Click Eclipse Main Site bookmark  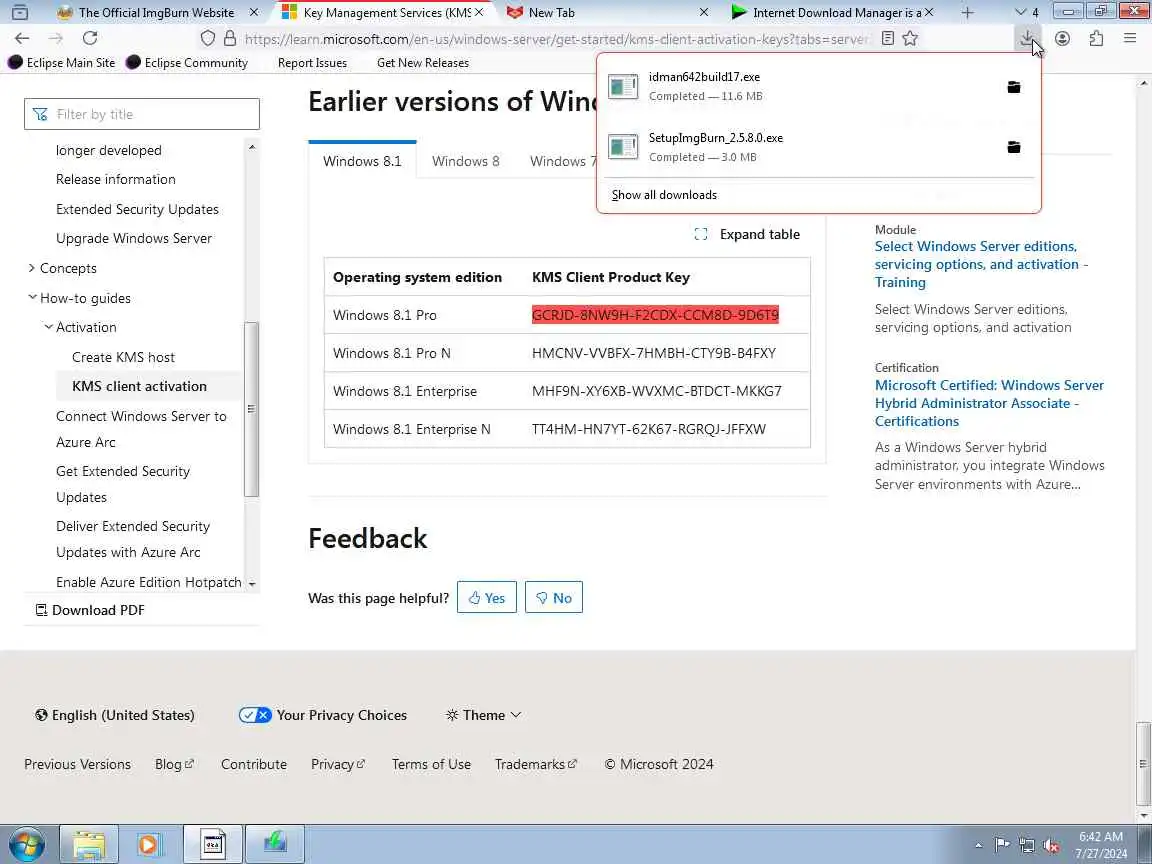tap(62, 62)
